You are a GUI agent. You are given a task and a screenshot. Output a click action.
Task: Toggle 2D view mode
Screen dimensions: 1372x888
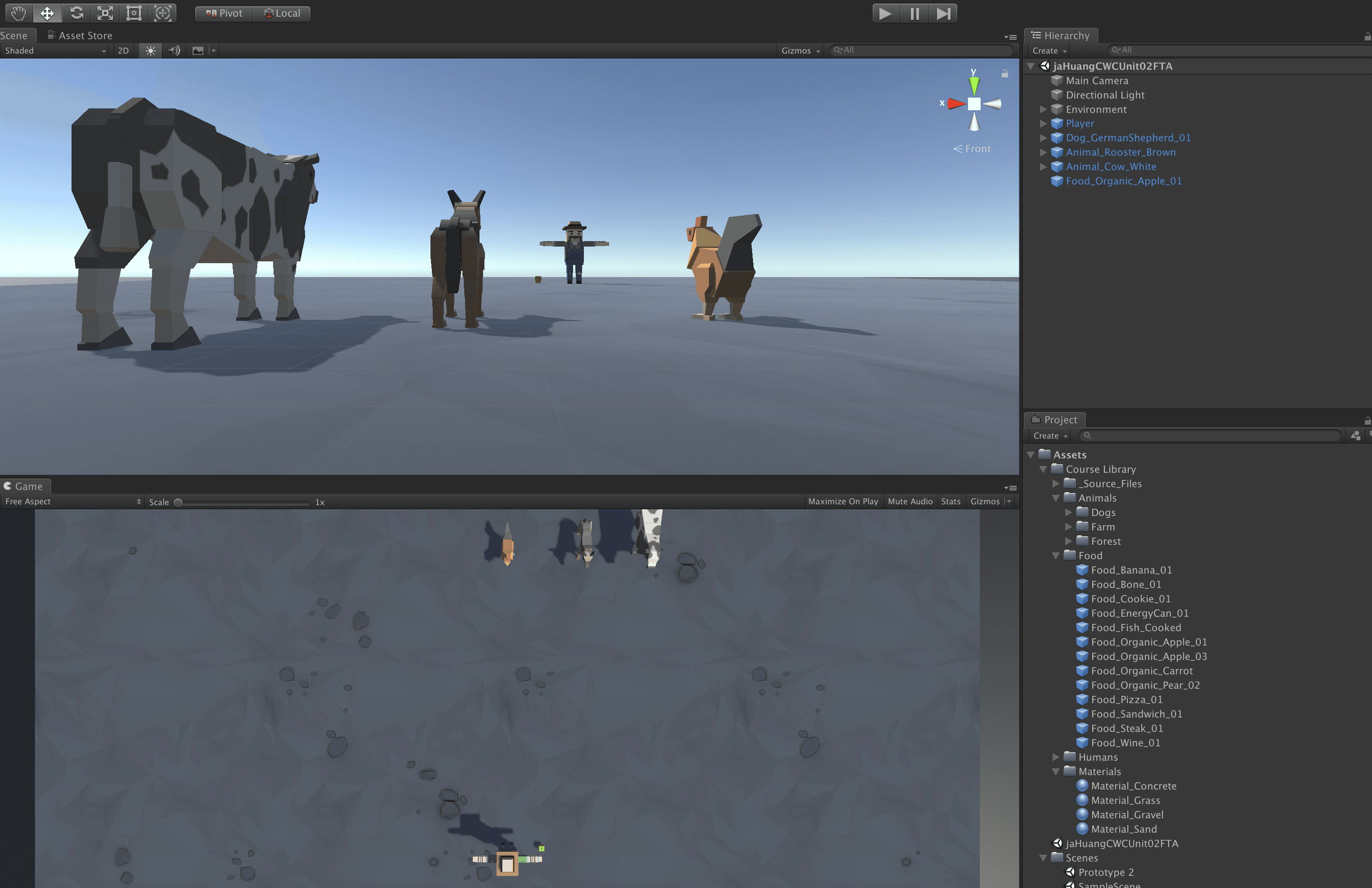(x=123, y=51)
